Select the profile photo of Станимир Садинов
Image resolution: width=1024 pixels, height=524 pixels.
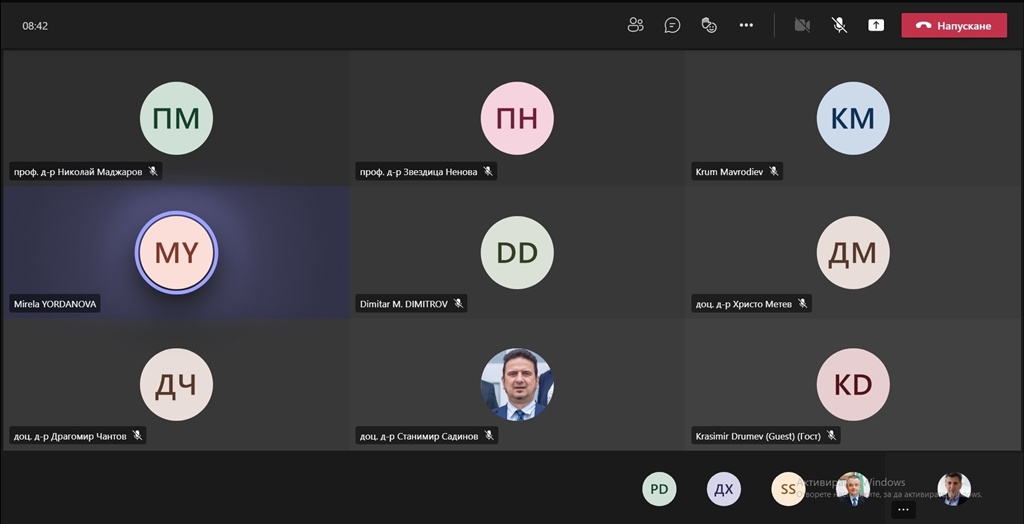[517, 384]
